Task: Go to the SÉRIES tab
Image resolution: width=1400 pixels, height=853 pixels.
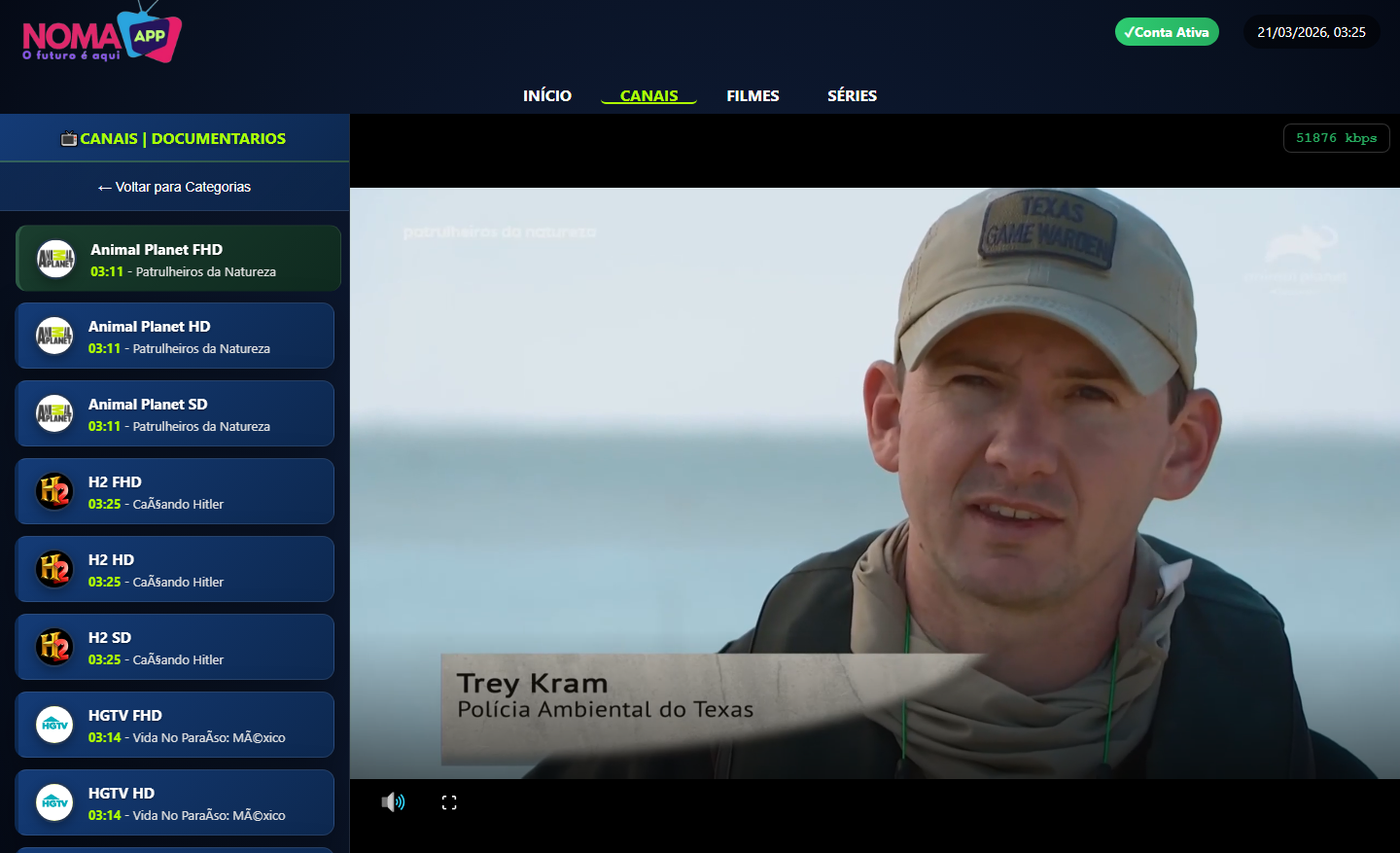Action: (852, 95)
